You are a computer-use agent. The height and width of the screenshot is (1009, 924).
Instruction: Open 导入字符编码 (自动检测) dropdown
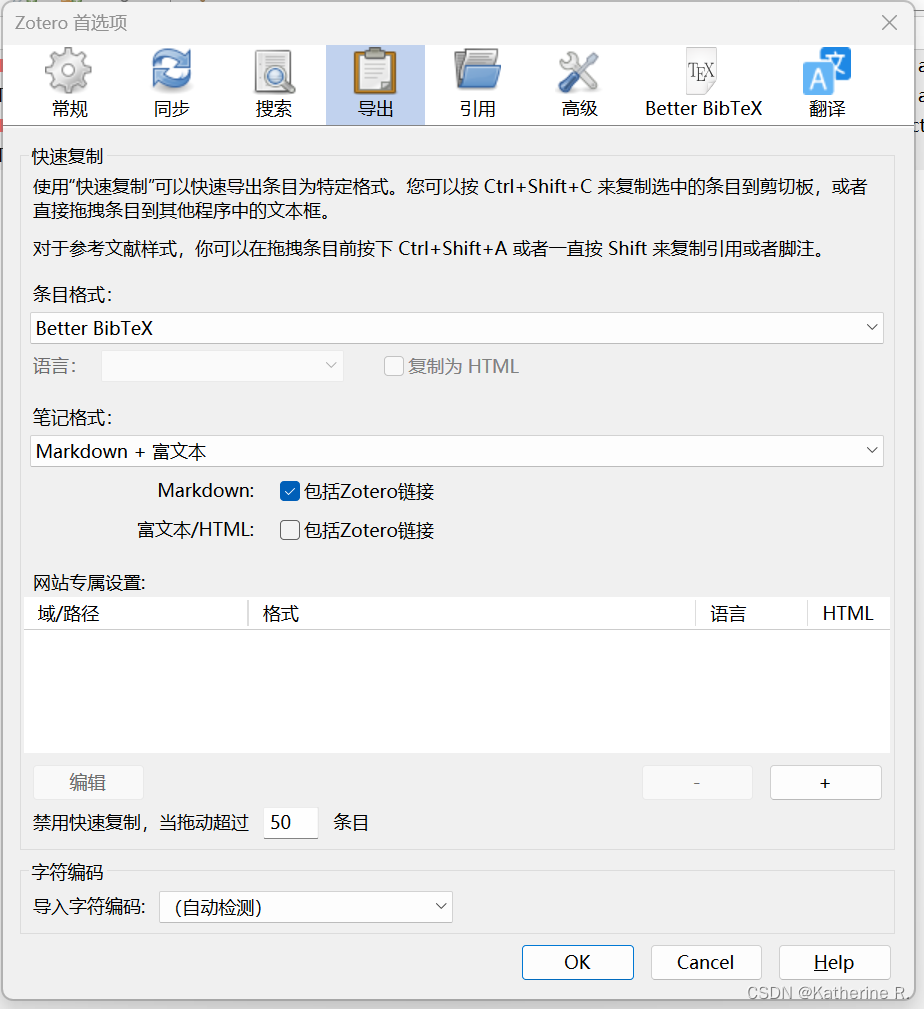(x=306, y=907)
